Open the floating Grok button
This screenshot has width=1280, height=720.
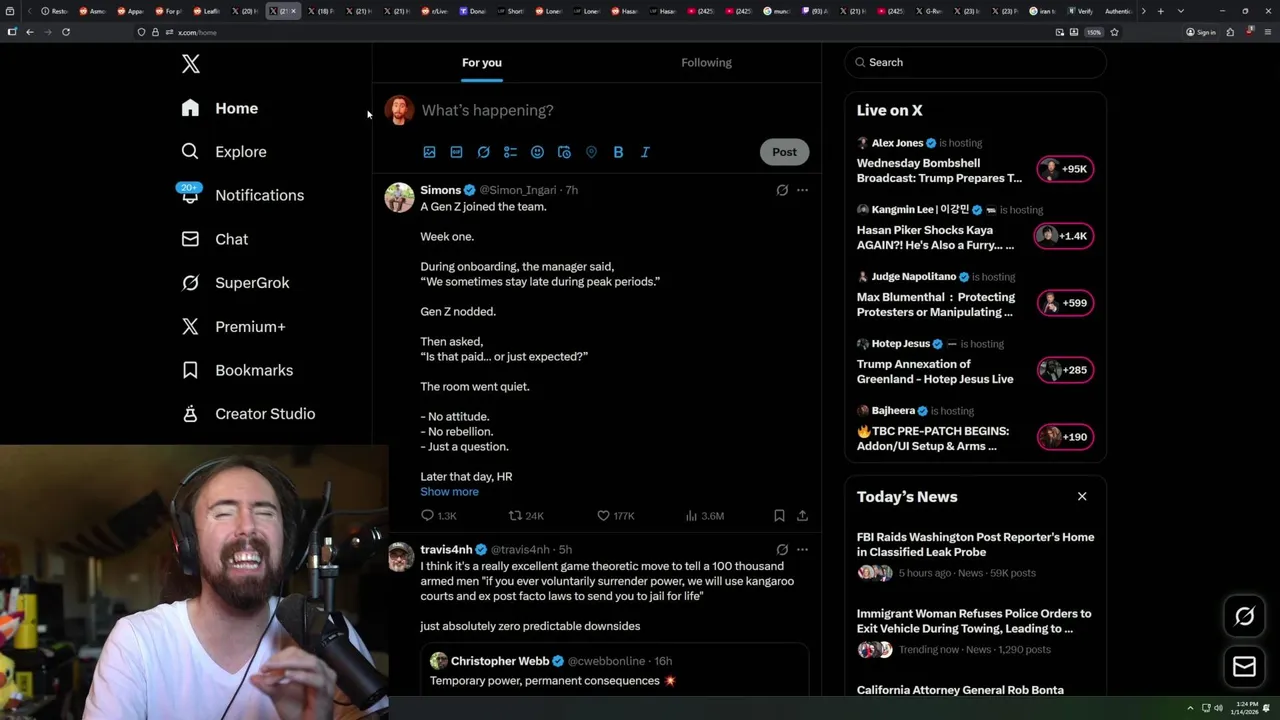pos(1244,617)
